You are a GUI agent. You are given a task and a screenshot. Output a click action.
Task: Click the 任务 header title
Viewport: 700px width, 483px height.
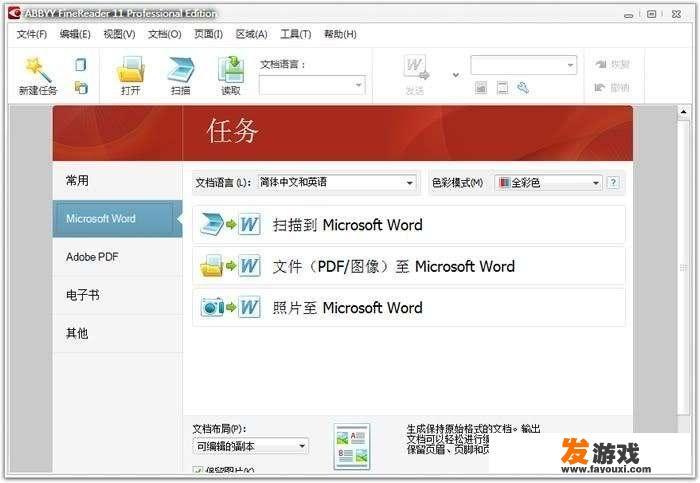(232, 131)
